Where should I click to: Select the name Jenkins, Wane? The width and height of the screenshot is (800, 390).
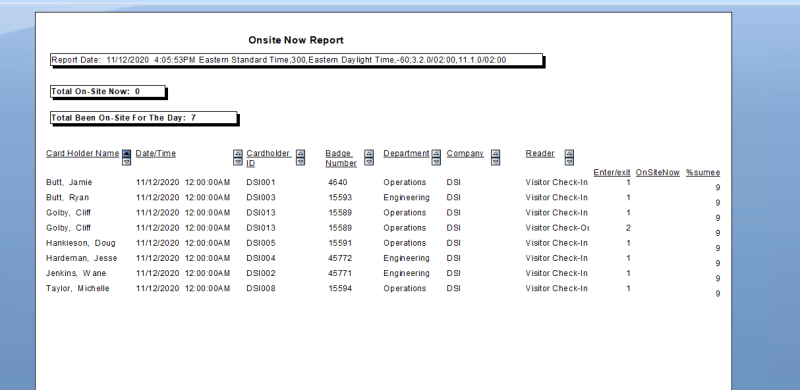click(x=76, y=273)
